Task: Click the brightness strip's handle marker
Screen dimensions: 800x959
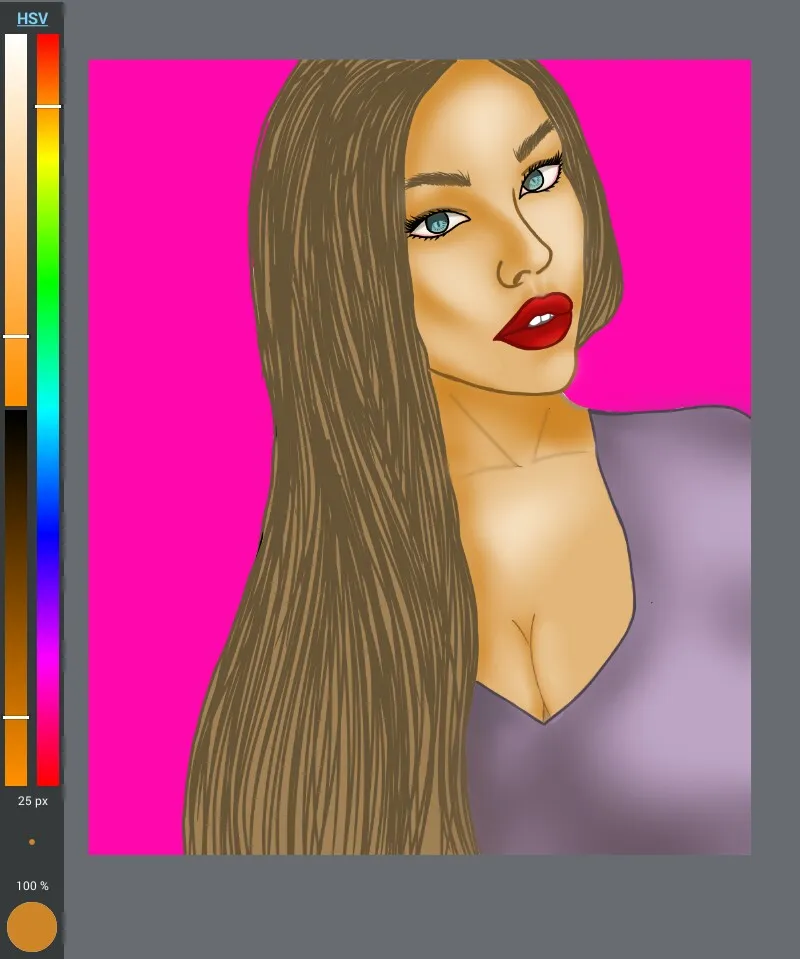Action: click(x=16, y=717)
